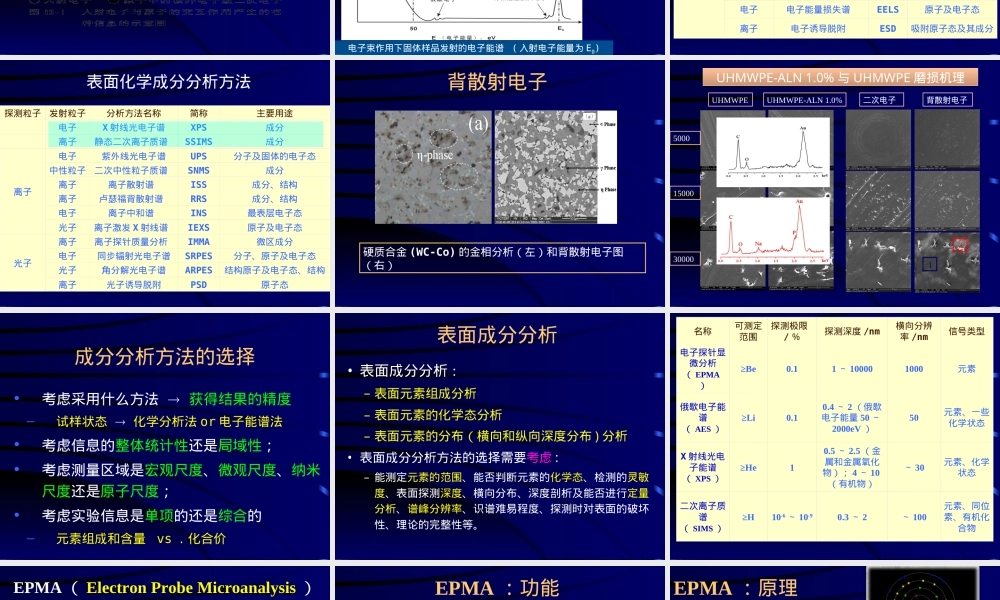The image size is (1000, 600).
Task: Click '试样状态 → 化学分析法 or 电子能谱法' line
Action: click(169, 421)
